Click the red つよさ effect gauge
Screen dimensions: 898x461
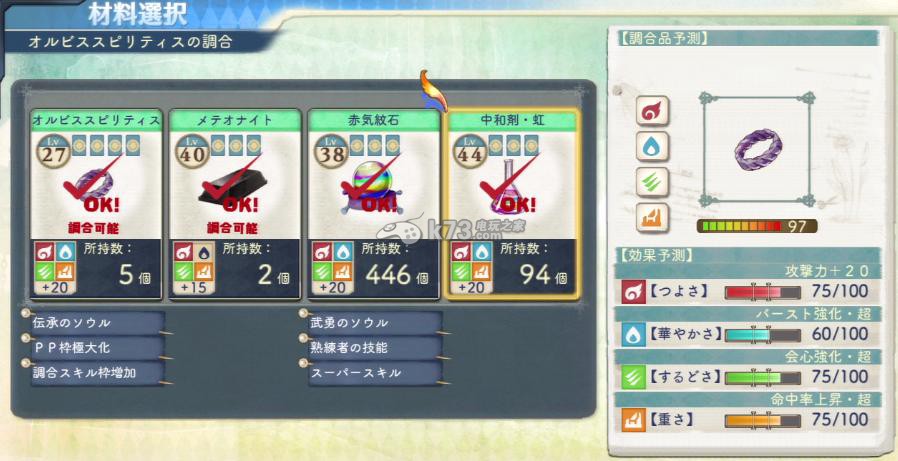coord(763,291)
